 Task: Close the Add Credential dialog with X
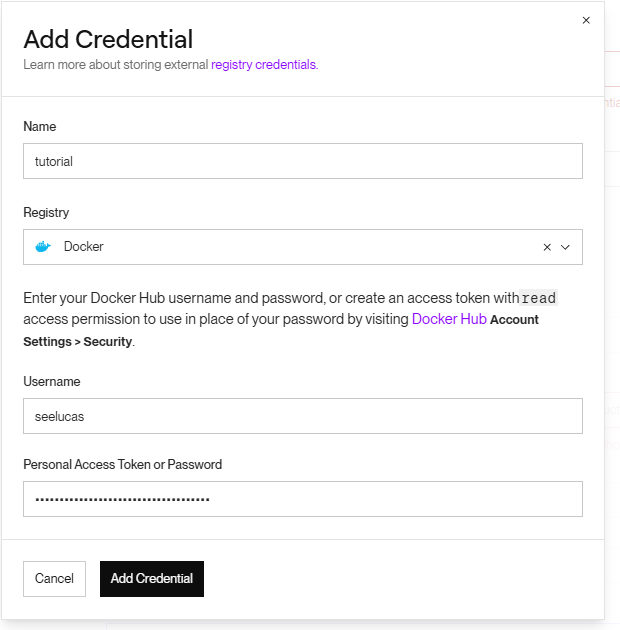pos(586,20)
